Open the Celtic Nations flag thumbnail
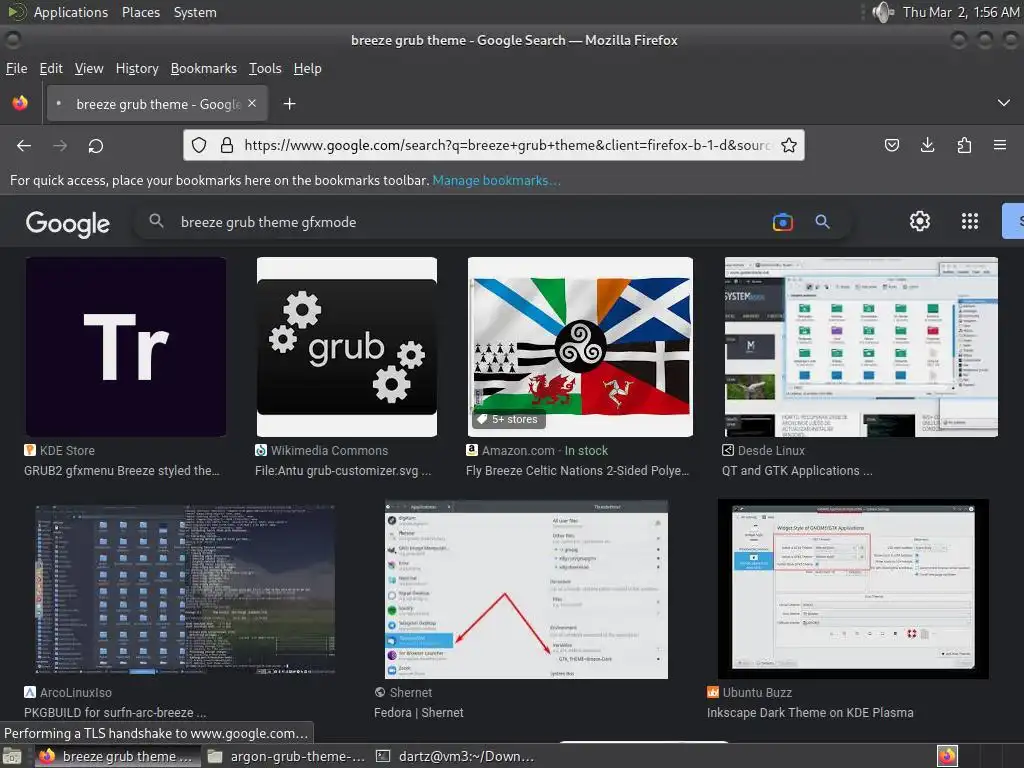Viewport: 1024px width, 768px height. (581, 347)
